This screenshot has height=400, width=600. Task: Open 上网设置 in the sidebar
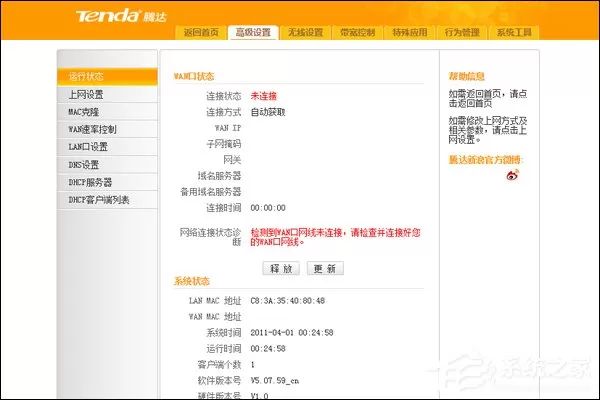107,95
